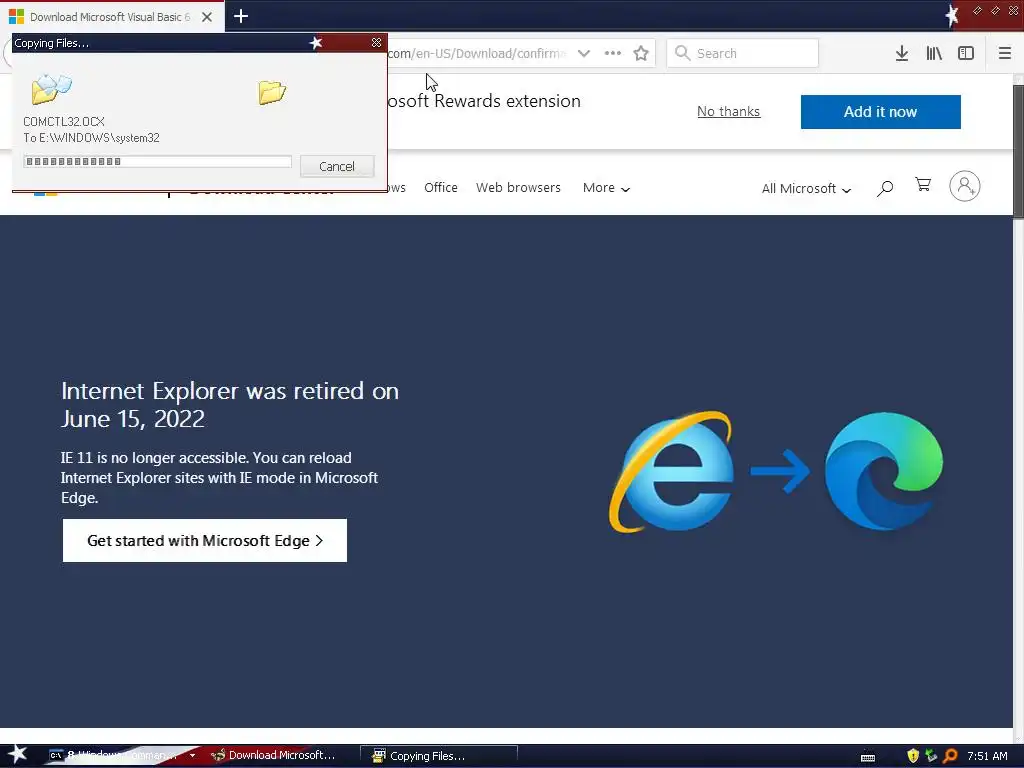Click the source folder icon with flying papers
The width and height of the screenshot is (1024, 768).
tap(51, 89)
